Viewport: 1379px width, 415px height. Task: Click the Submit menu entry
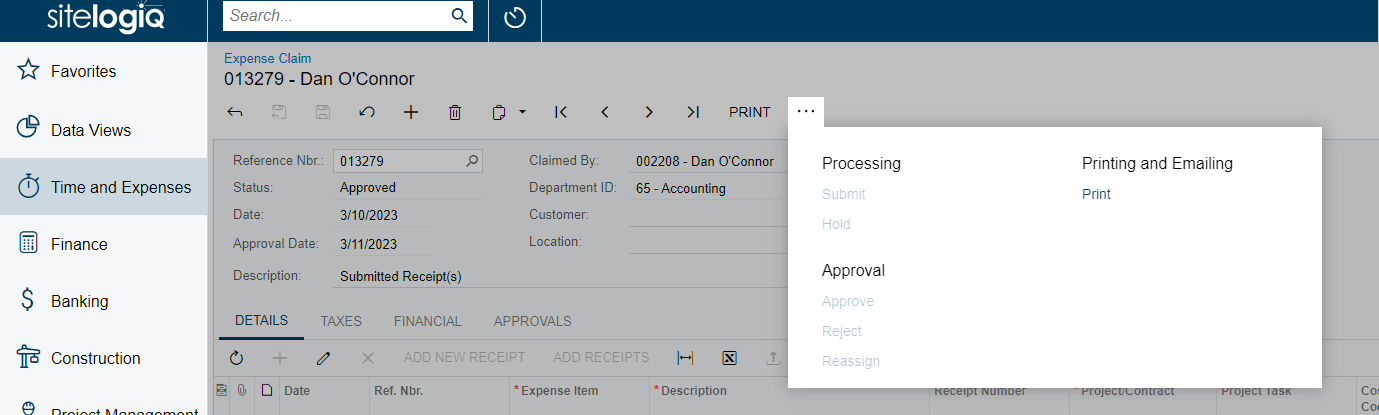[844, 194]
